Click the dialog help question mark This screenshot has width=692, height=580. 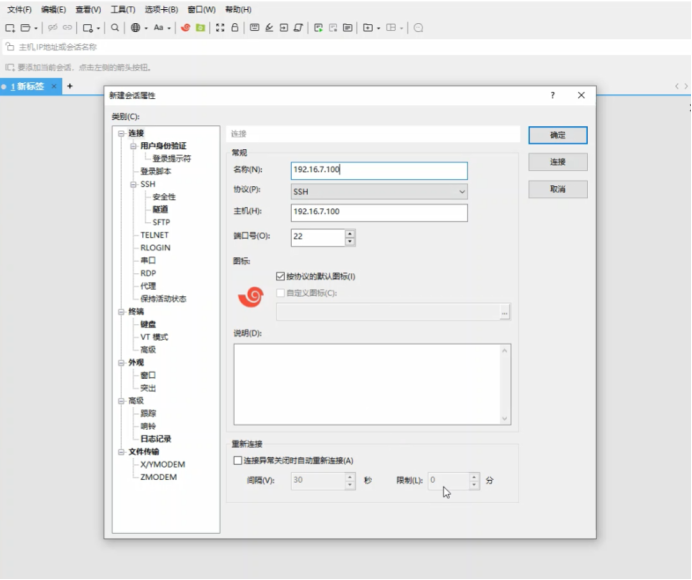tap(552, 95)
